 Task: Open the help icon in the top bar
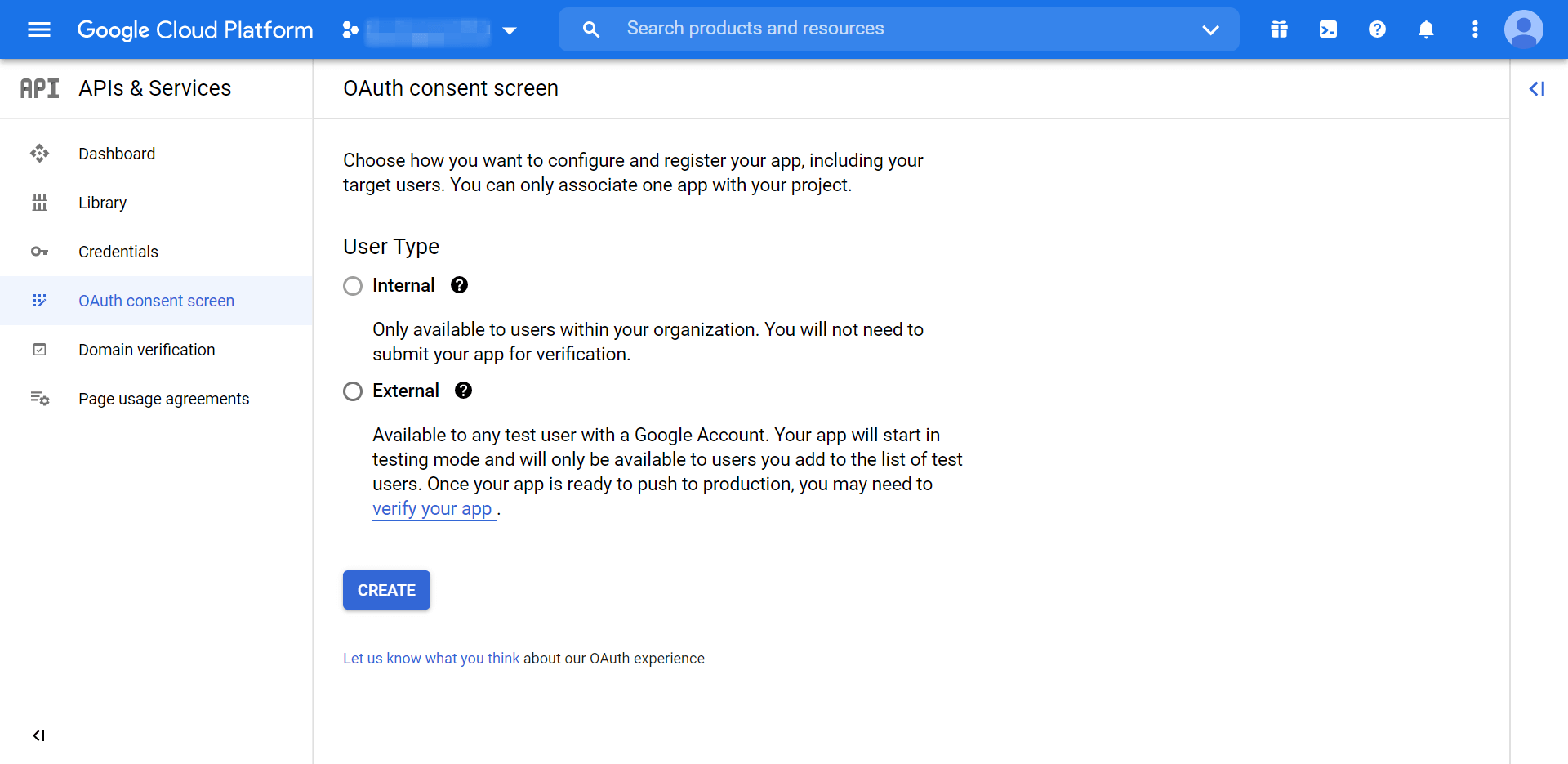click(x=1377, y=29)
